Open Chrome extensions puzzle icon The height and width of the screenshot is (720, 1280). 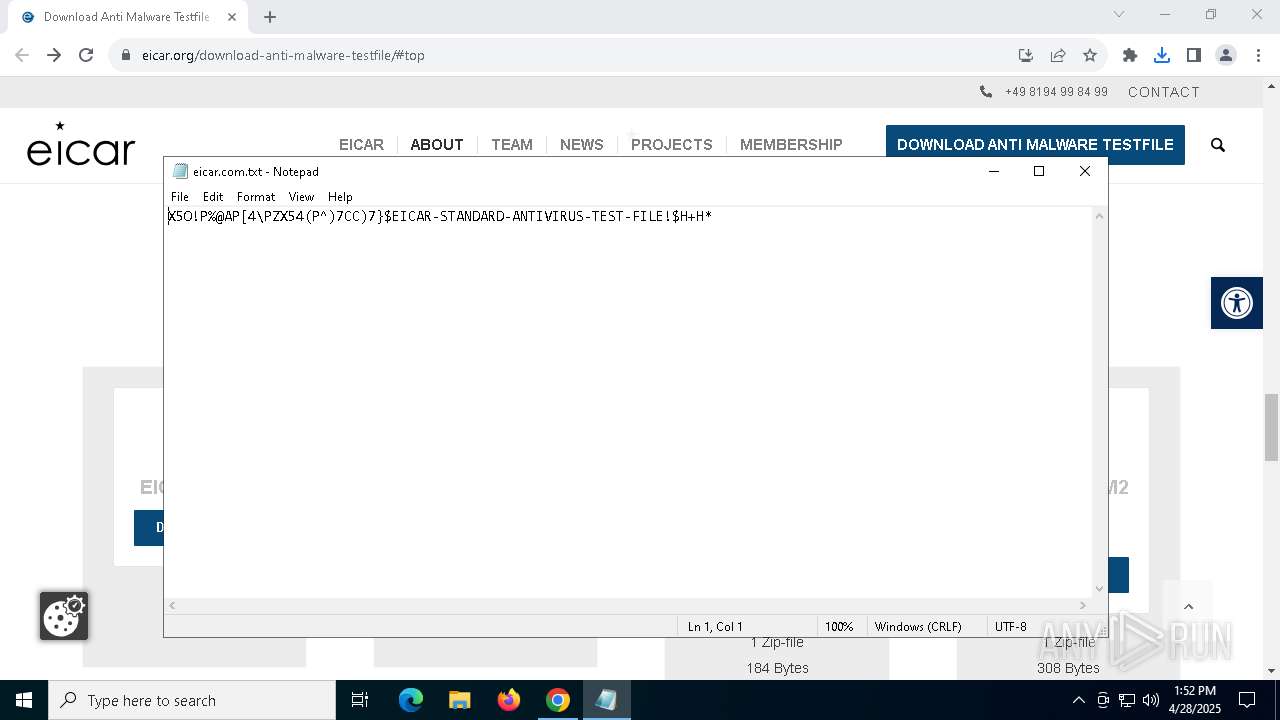[x=1130, y=55]
